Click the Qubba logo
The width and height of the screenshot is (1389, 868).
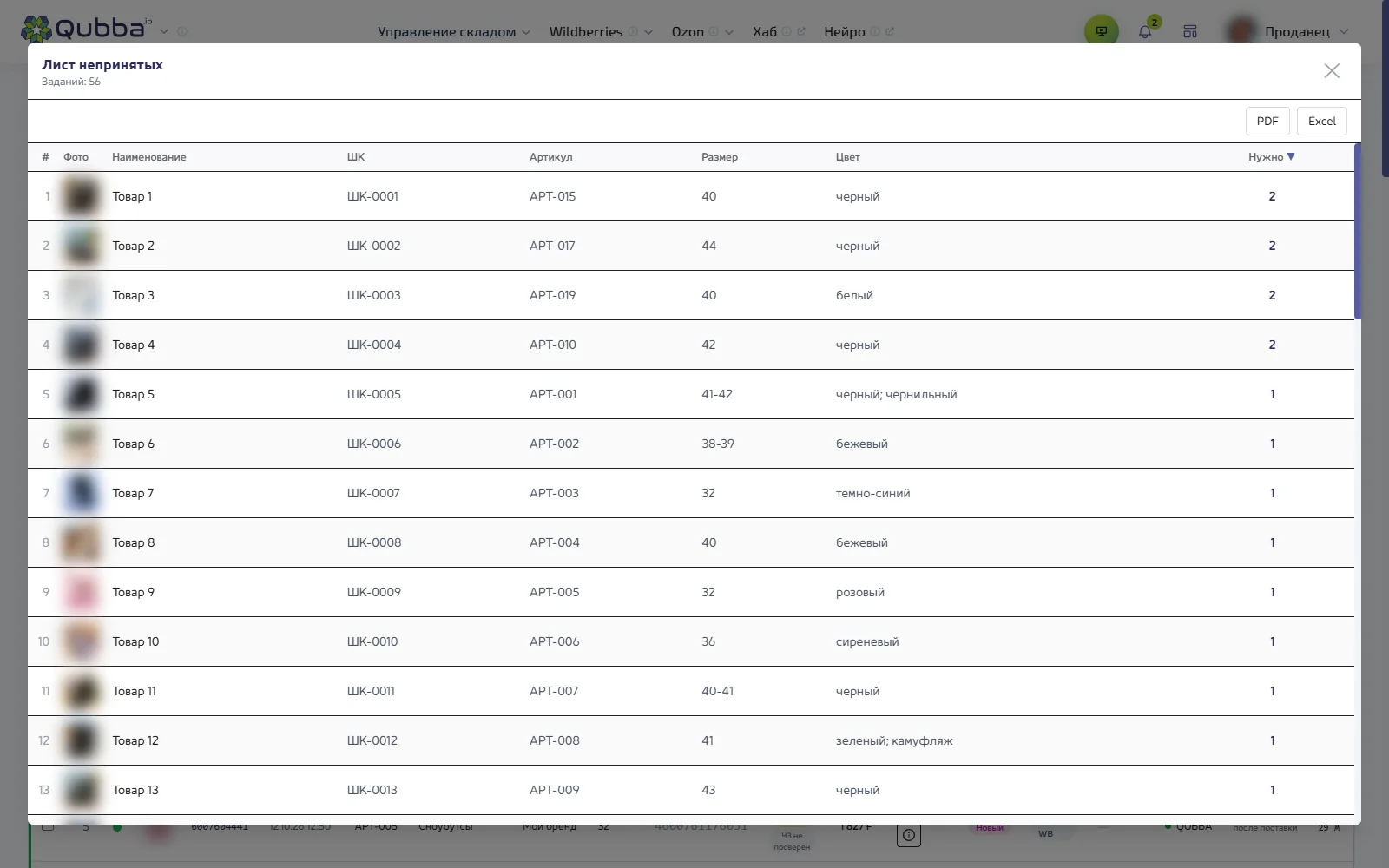86,30
